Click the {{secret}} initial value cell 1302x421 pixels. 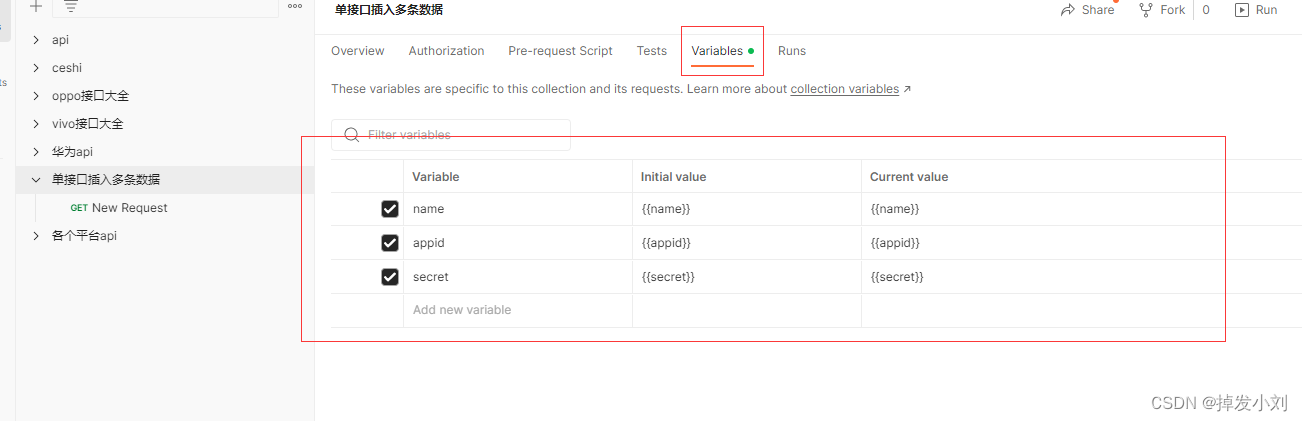(747, 277)
